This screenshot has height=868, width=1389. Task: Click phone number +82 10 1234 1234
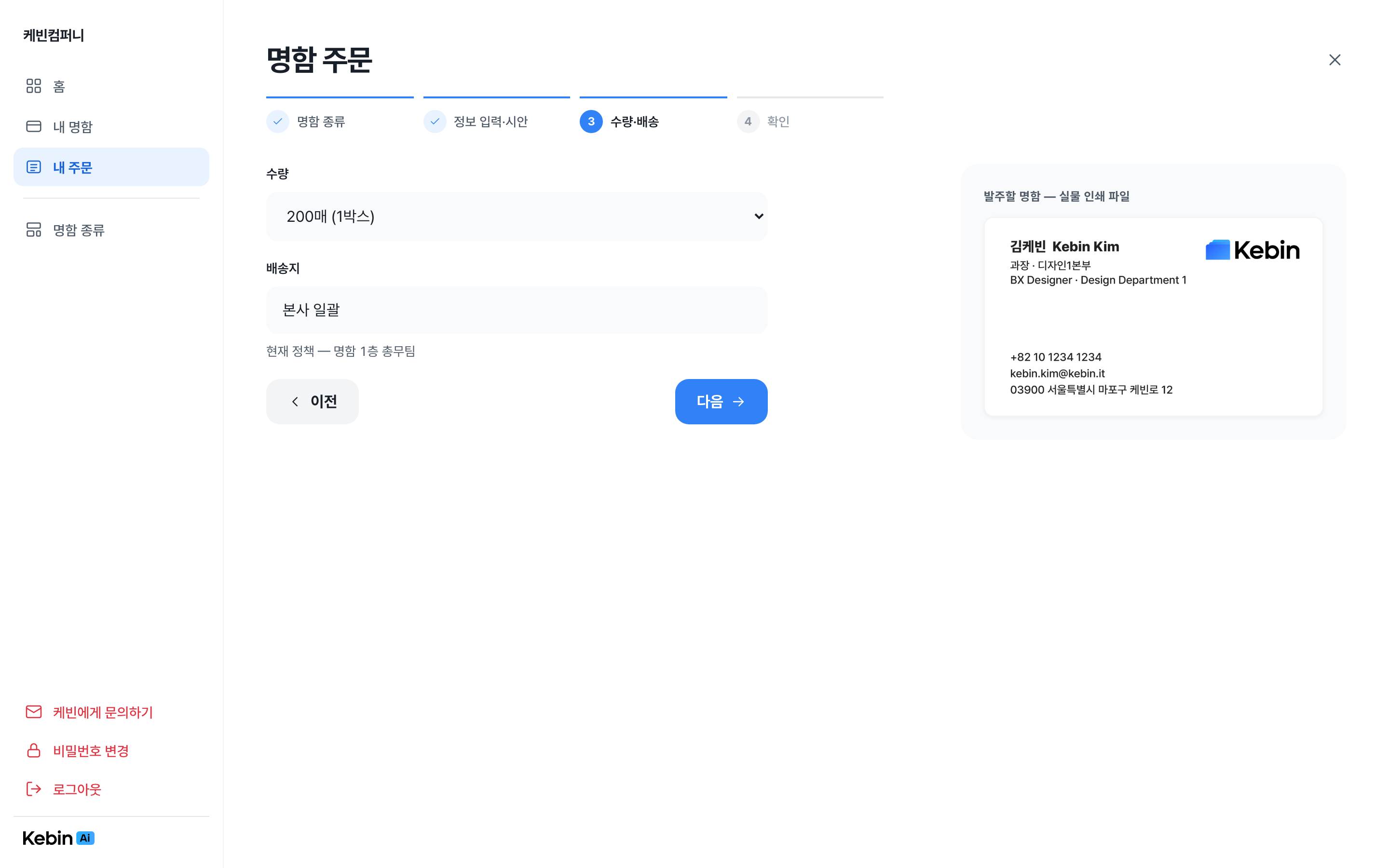tap(1056, 357)
